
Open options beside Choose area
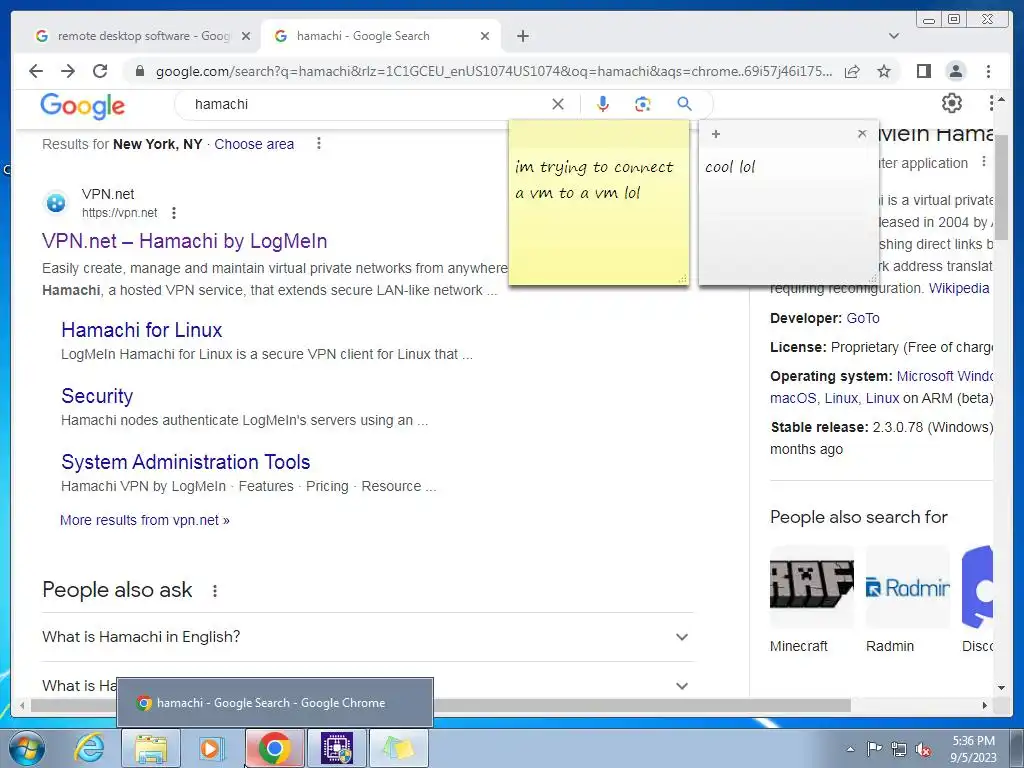(319, 143)
